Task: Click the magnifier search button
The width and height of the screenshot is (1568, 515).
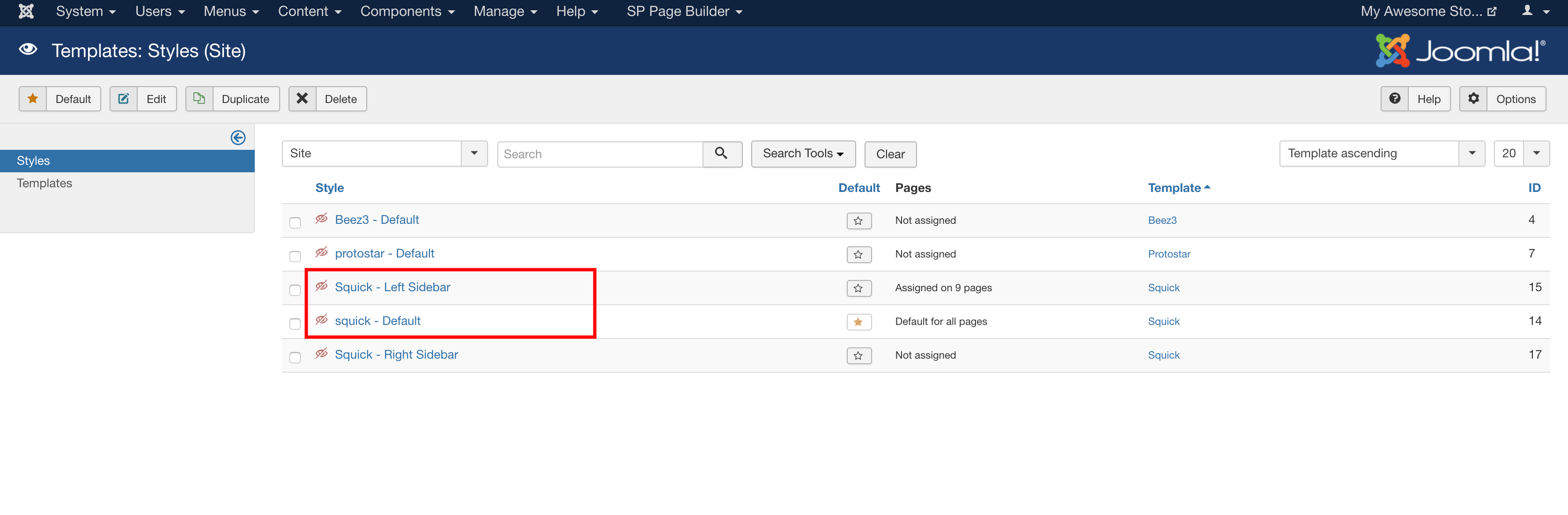Action: [x=722, y=154]
